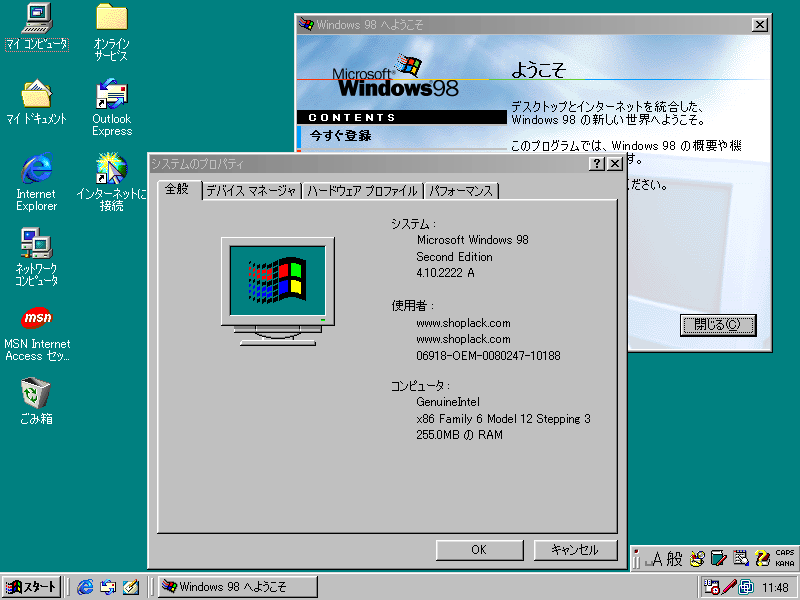
Task: Click Windows 98 へようこそ taskbar button
Action: tap(237, 587)
